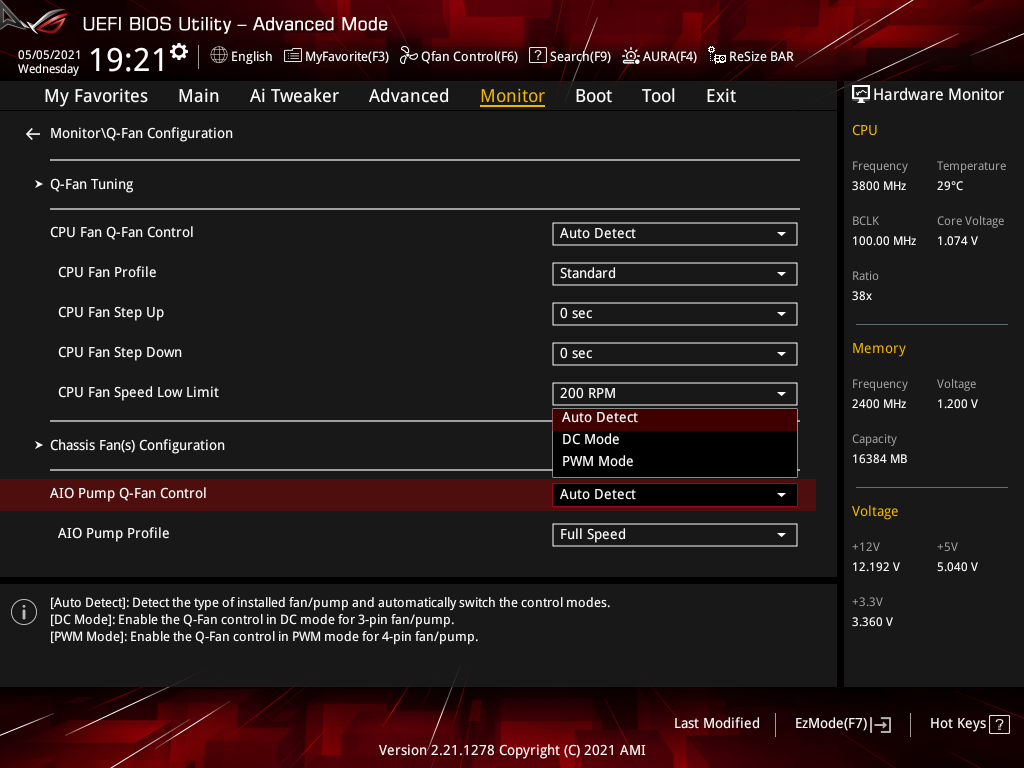The image size is (1024, 768).
Task: Click the back arrow beside Monitor\Q-Fan Configuration
Action: [33, 134]
